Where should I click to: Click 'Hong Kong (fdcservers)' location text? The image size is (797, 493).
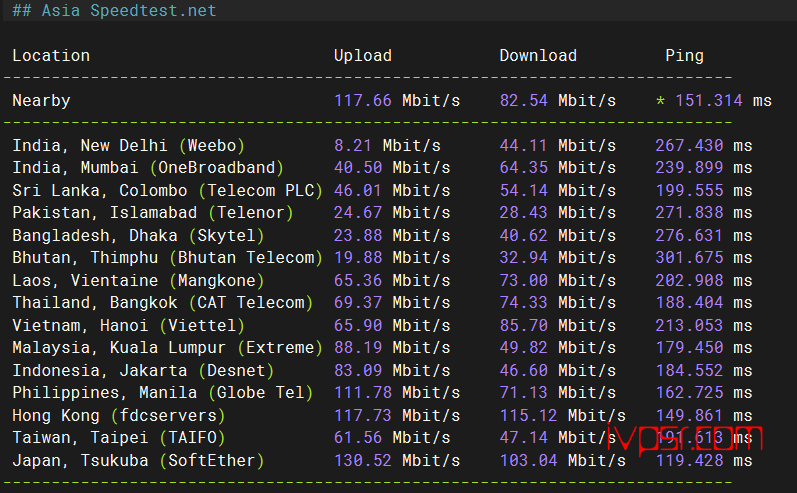point(119,416)
